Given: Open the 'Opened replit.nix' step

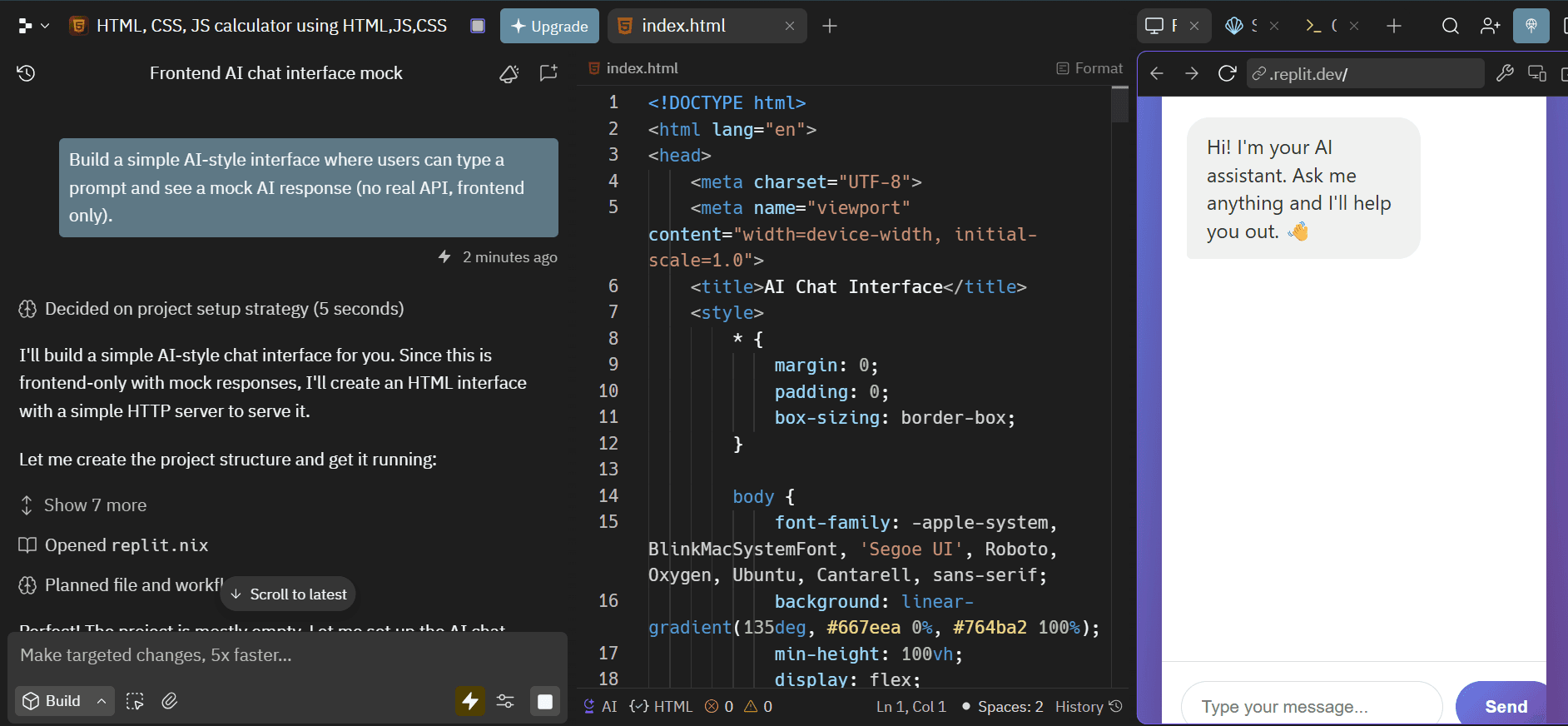Looking at the screenshot, I should (x=114, y=545).
